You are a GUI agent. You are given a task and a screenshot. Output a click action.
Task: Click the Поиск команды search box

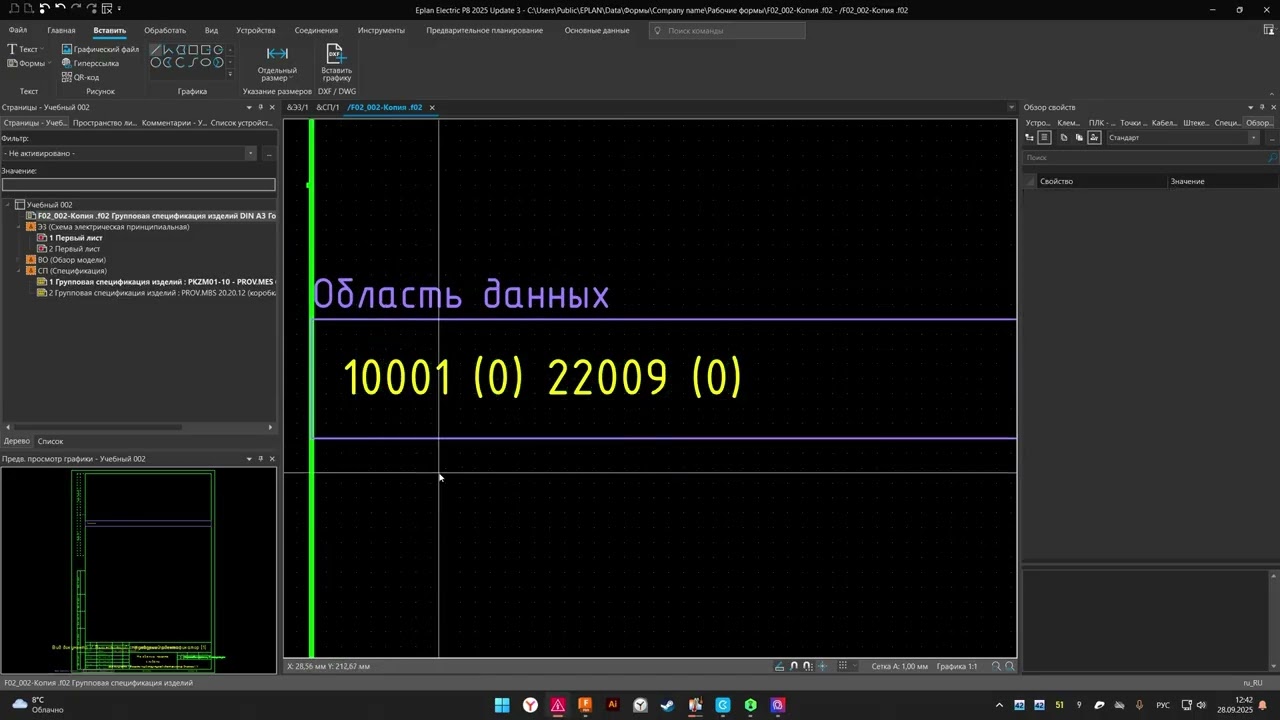727,30
